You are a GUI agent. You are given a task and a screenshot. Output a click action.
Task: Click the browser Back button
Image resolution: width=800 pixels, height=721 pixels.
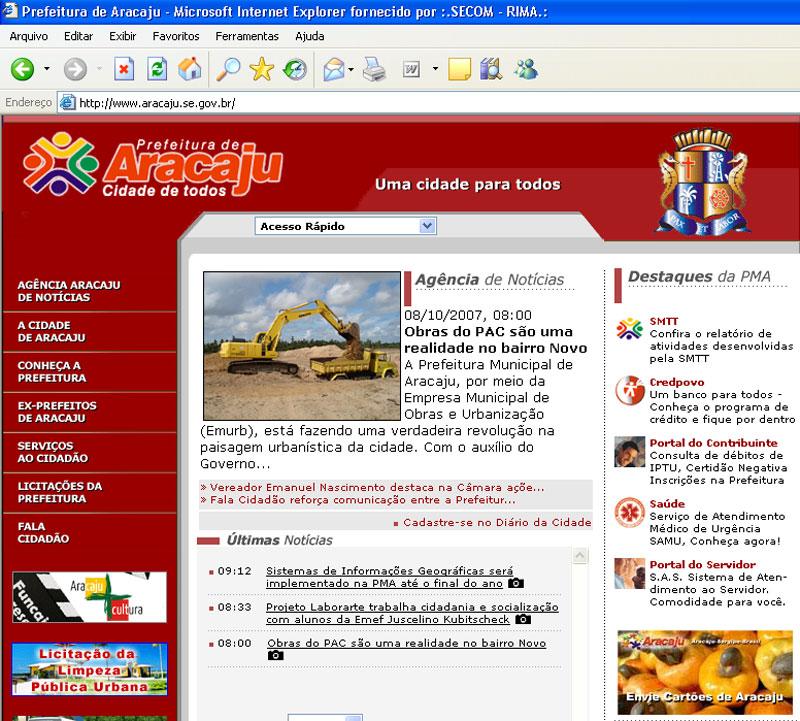23,69
